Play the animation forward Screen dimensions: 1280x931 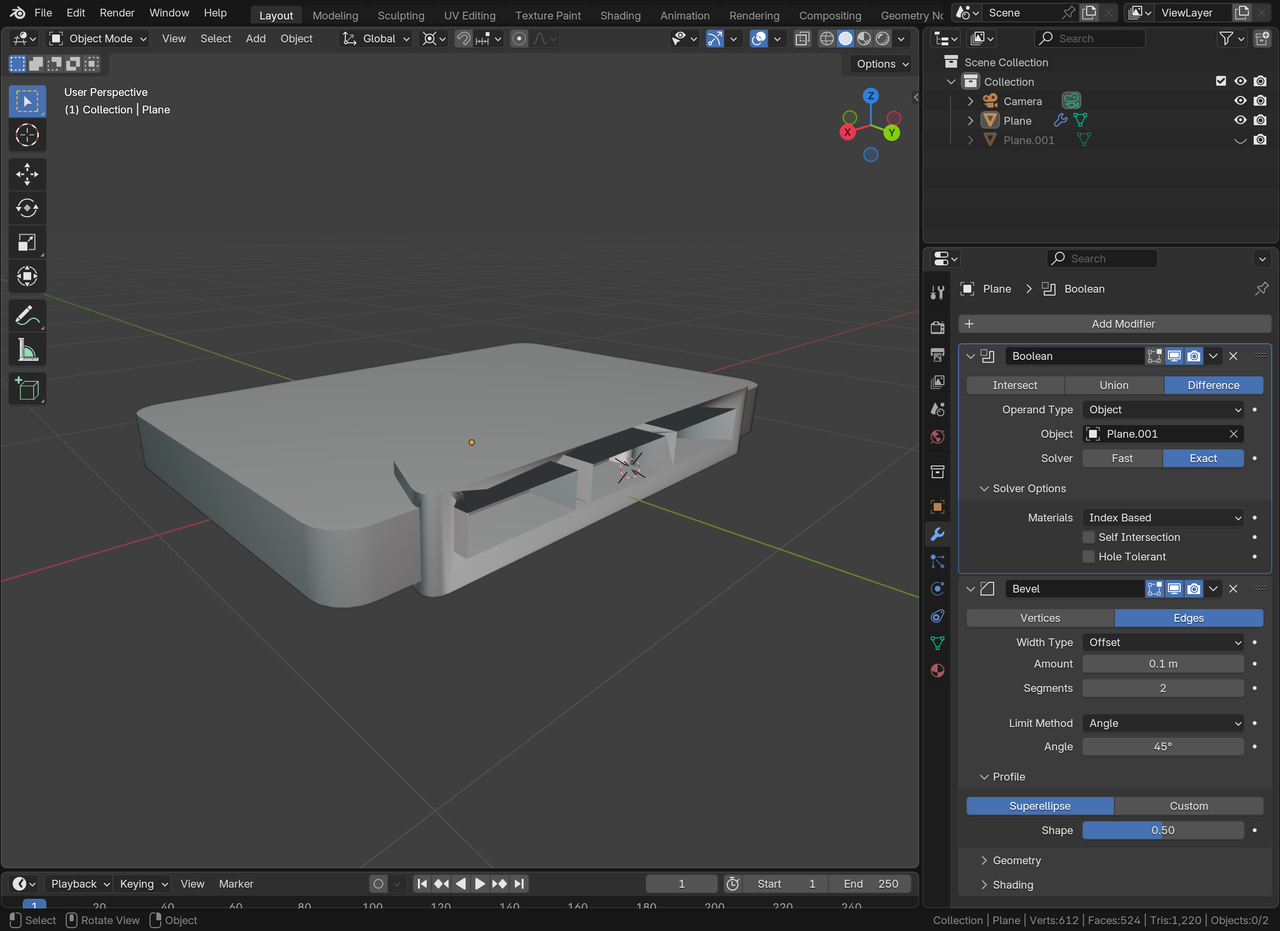point(480,884)
